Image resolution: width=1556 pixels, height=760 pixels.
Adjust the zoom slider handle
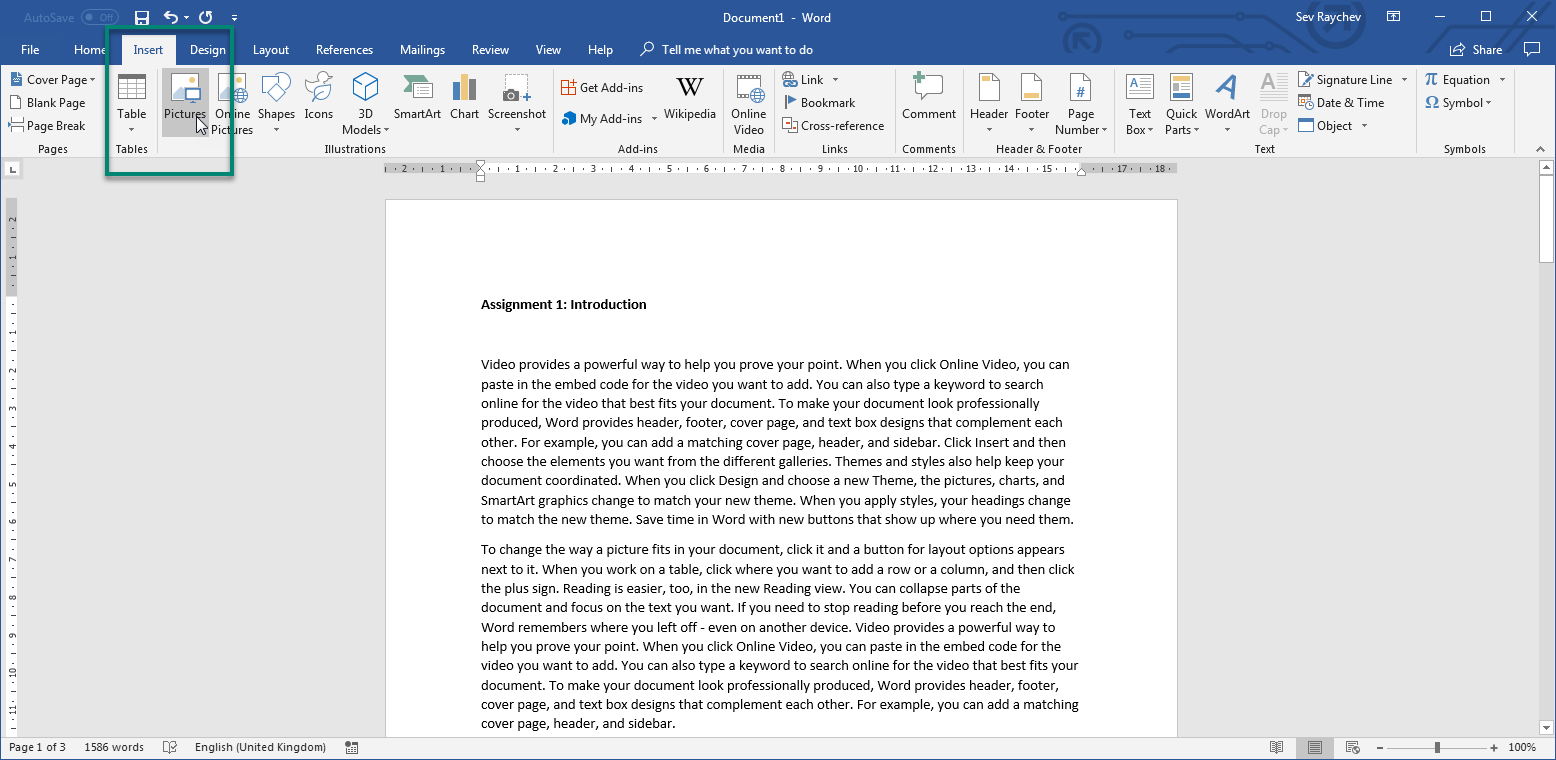coord(1437,747)
